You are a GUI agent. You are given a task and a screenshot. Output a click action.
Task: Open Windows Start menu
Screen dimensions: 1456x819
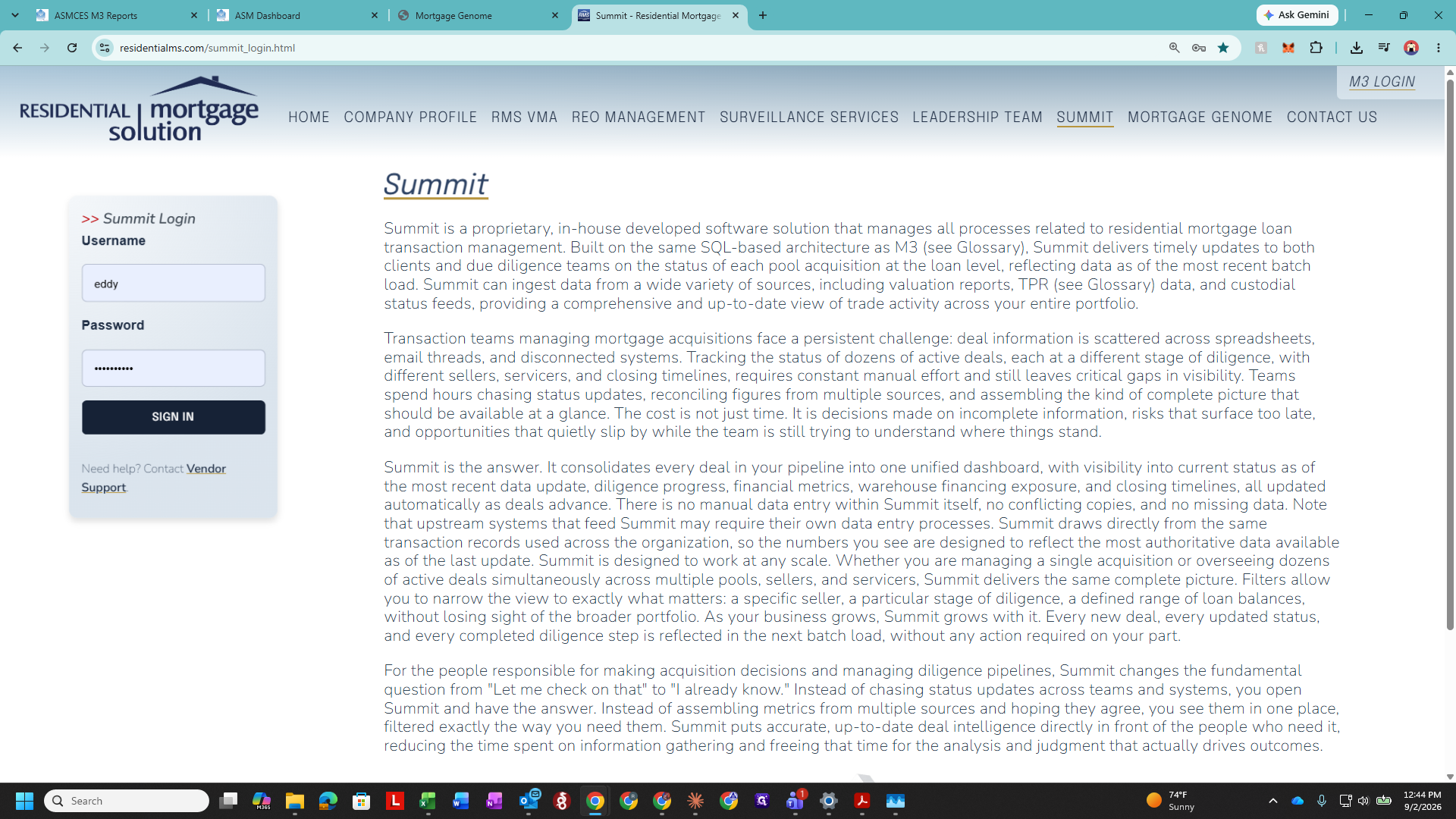(x=24, y=801)
